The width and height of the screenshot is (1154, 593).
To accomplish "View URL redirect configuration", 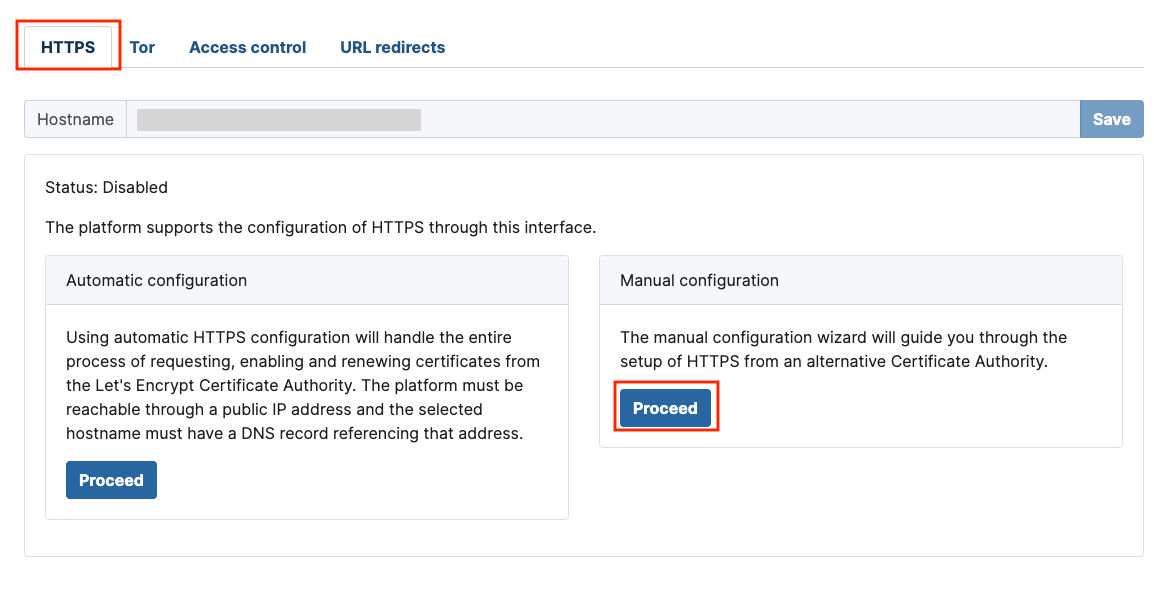I will pyautogui.click(x=392, y=47).
